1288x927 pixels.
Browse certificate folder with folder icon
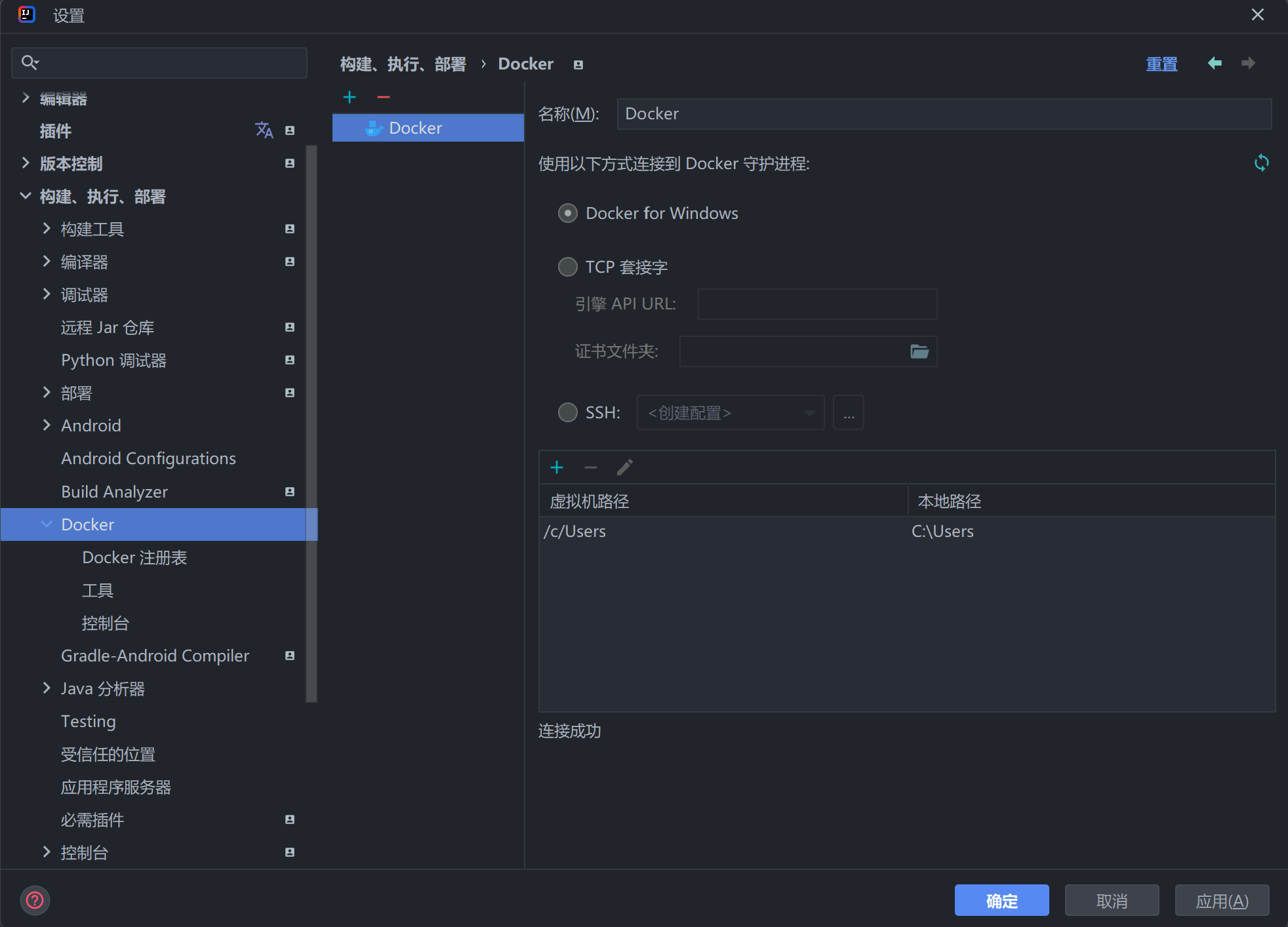pos(919,351)
